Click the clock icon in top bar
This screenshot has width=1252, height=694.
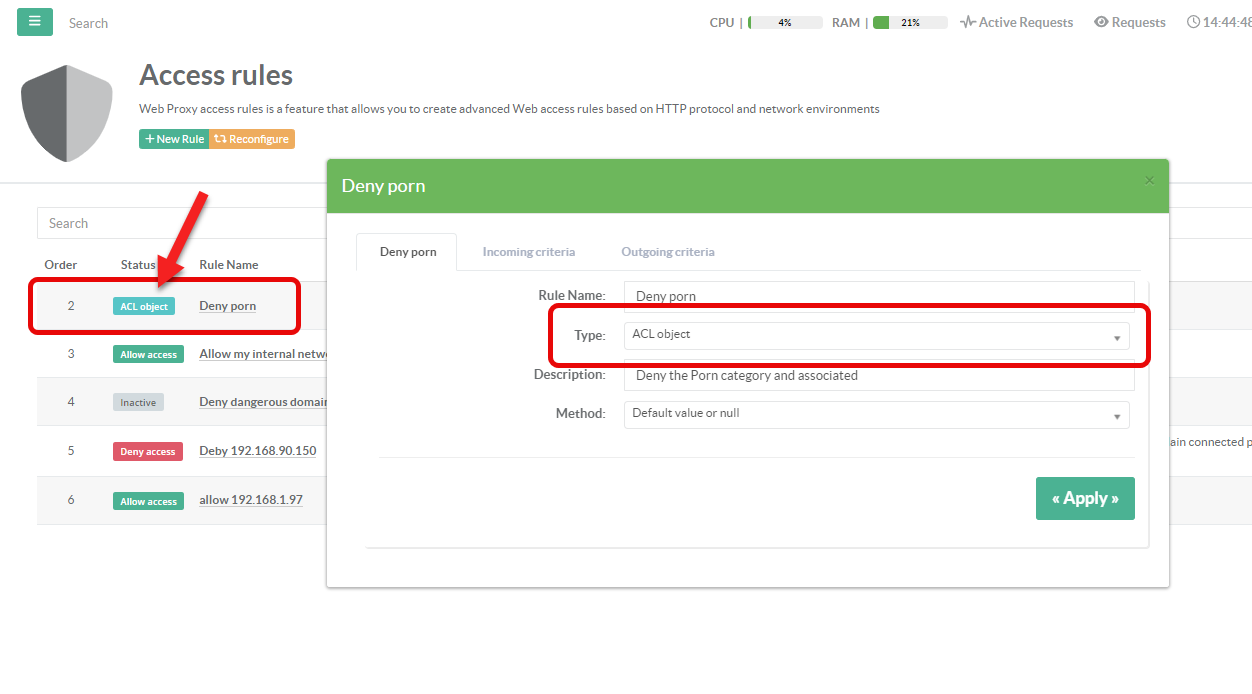tap(1193, 22)
